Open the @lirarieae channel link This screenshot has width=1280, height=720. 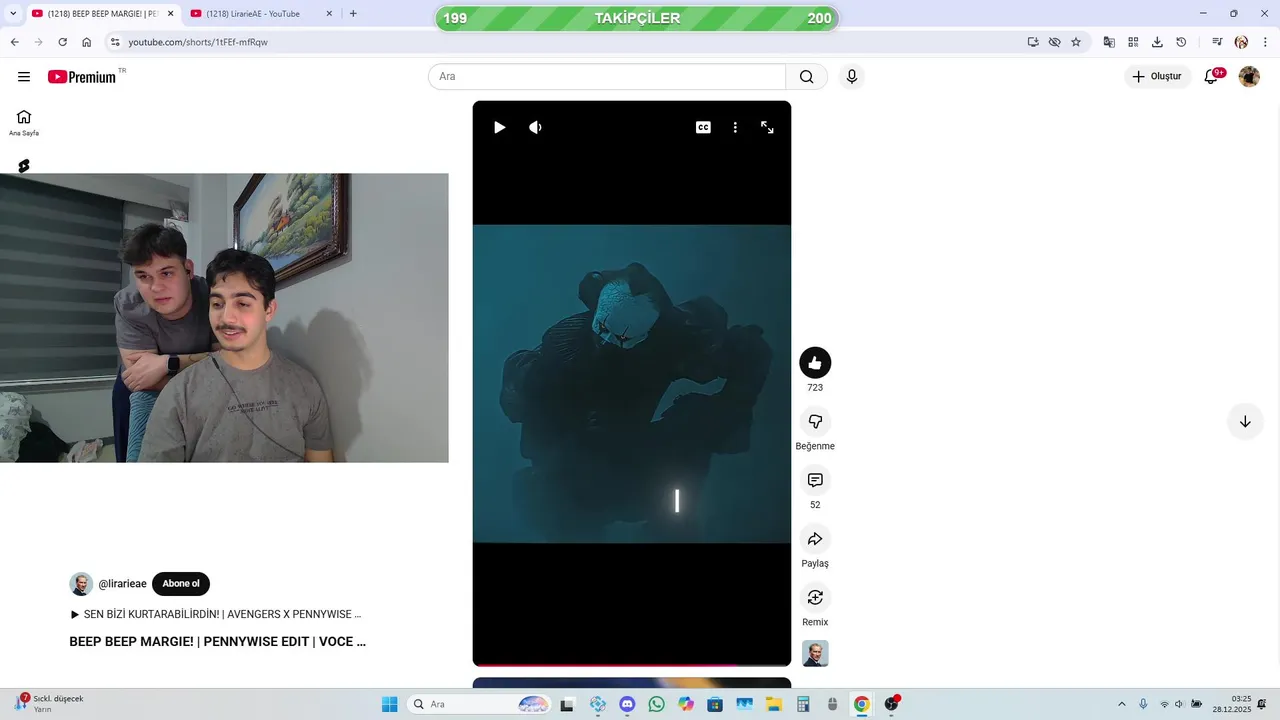(x=122, y=584)
